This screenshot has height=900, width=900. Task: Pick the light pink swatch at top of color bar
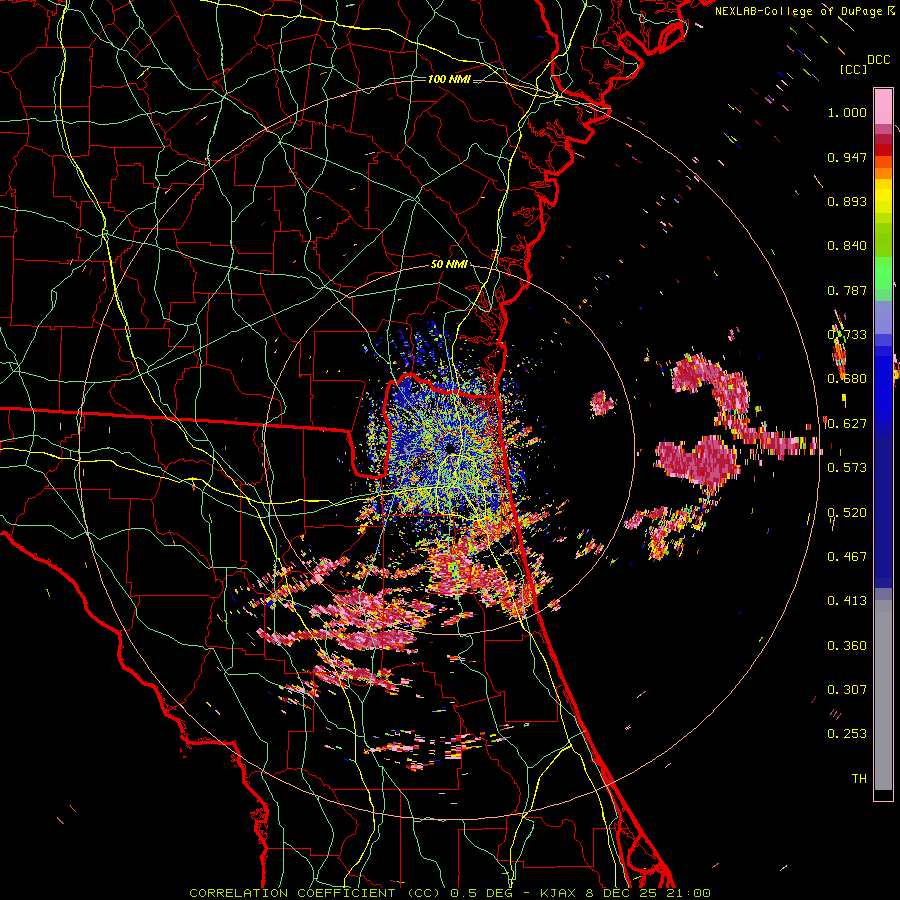(883, 107)
